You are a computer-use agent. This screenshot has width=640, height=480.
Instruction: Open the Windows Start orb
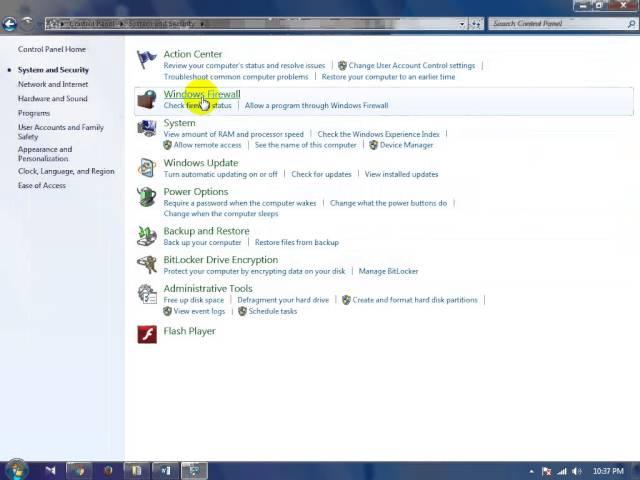[16, 470]
